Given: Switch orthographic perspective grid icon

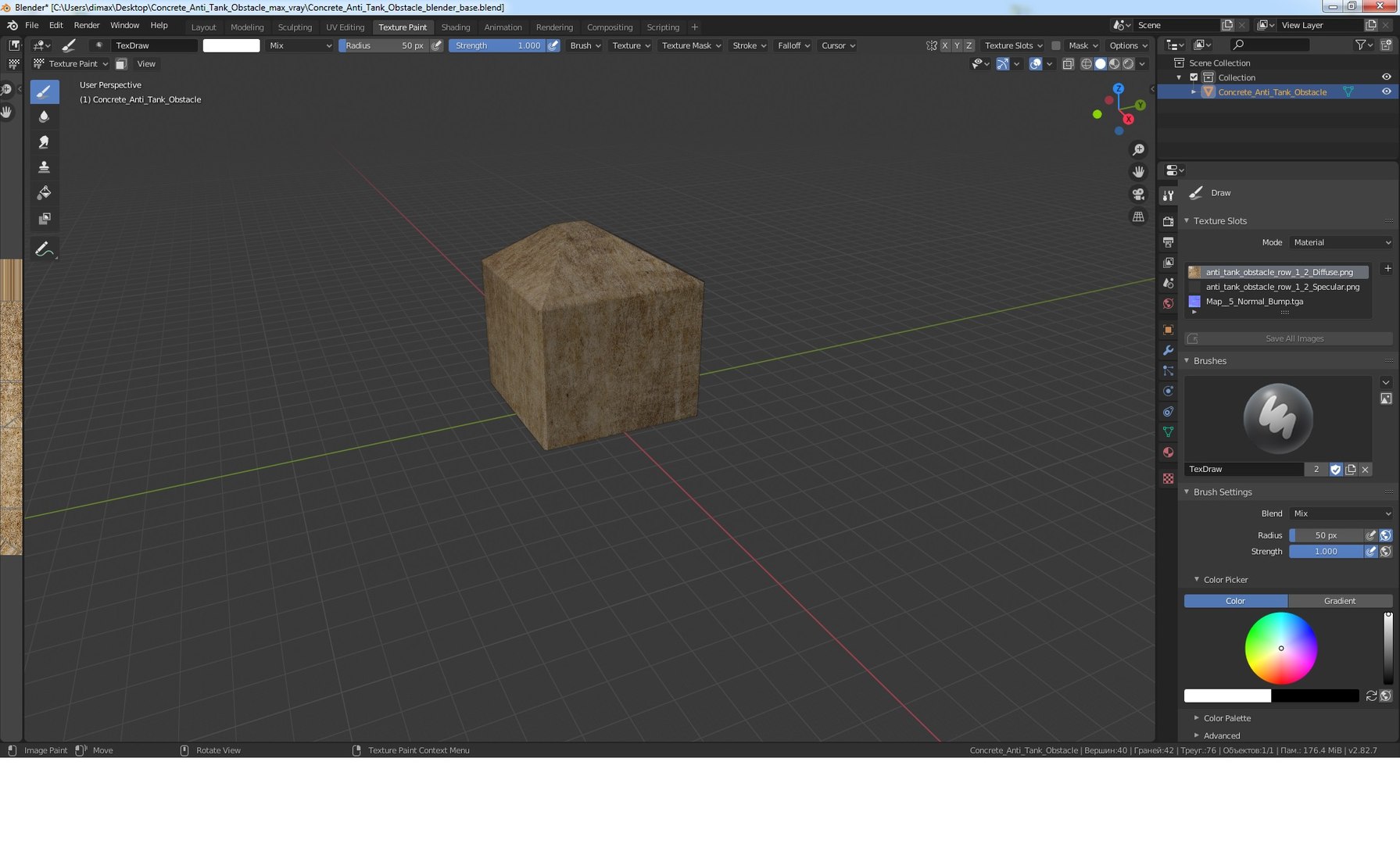Looking at the screenshot, I should [x=1138, y=216].
